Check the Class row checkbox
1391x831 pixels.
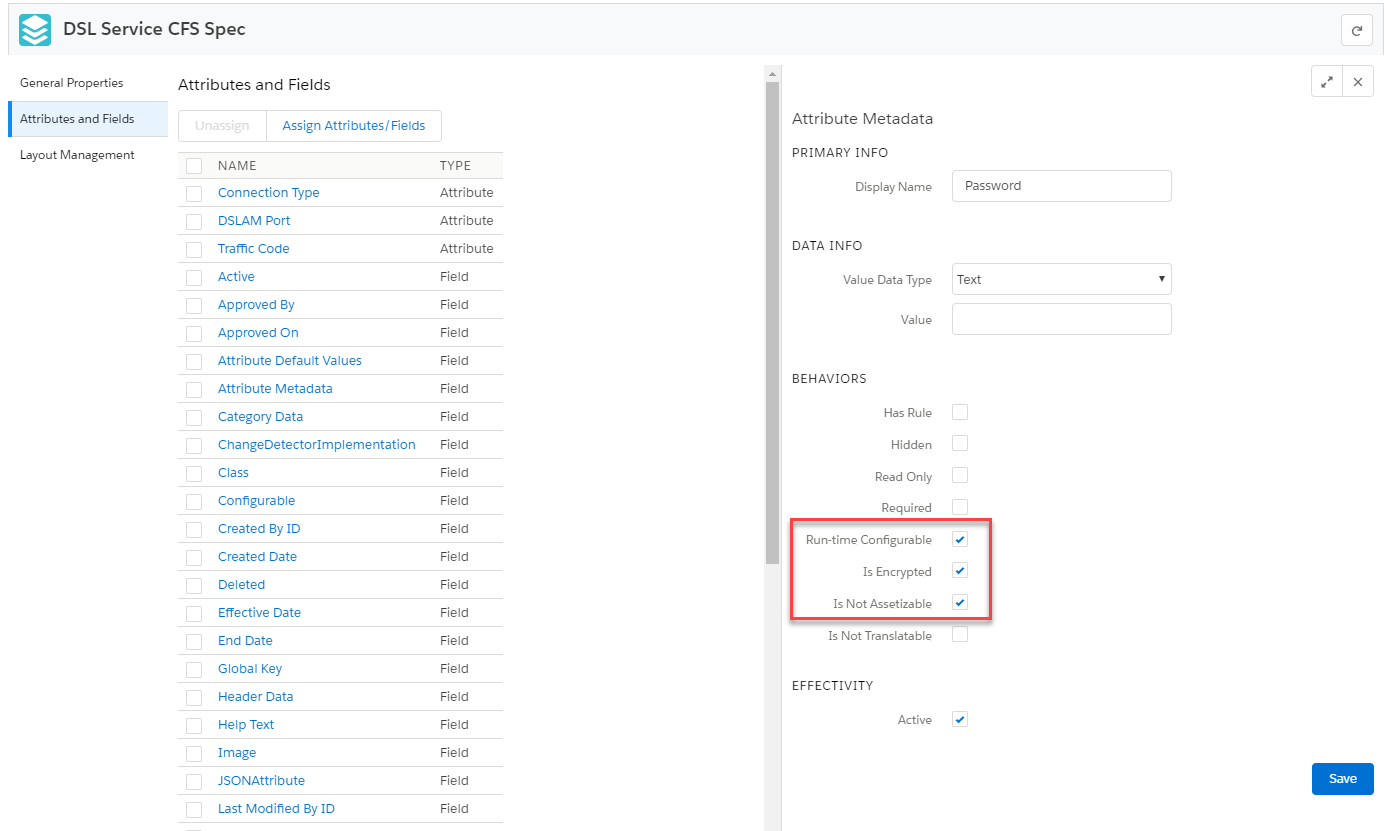[x=194, y=474]
